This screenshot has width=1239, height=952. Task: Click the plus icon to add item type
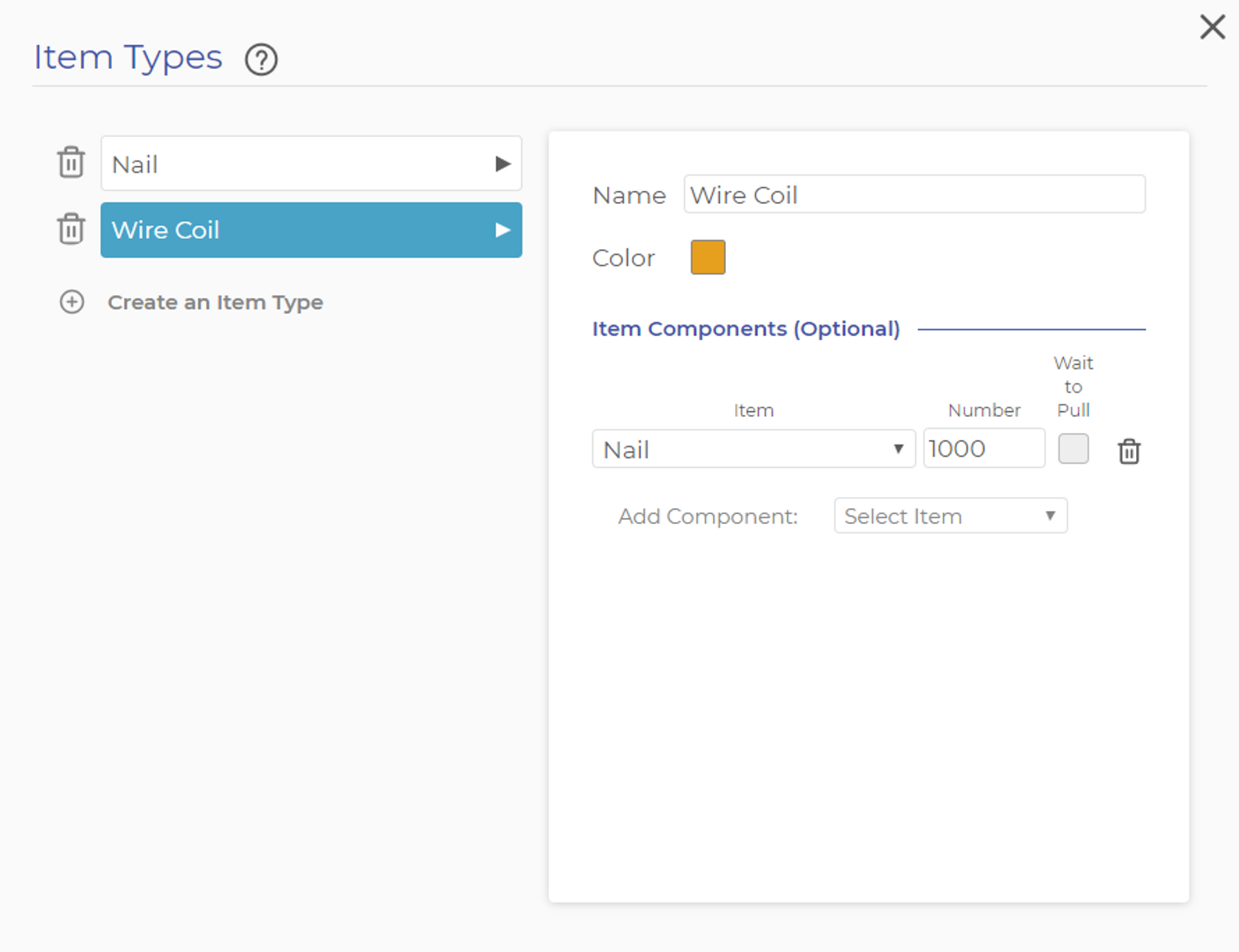click(x=72, y=302)
